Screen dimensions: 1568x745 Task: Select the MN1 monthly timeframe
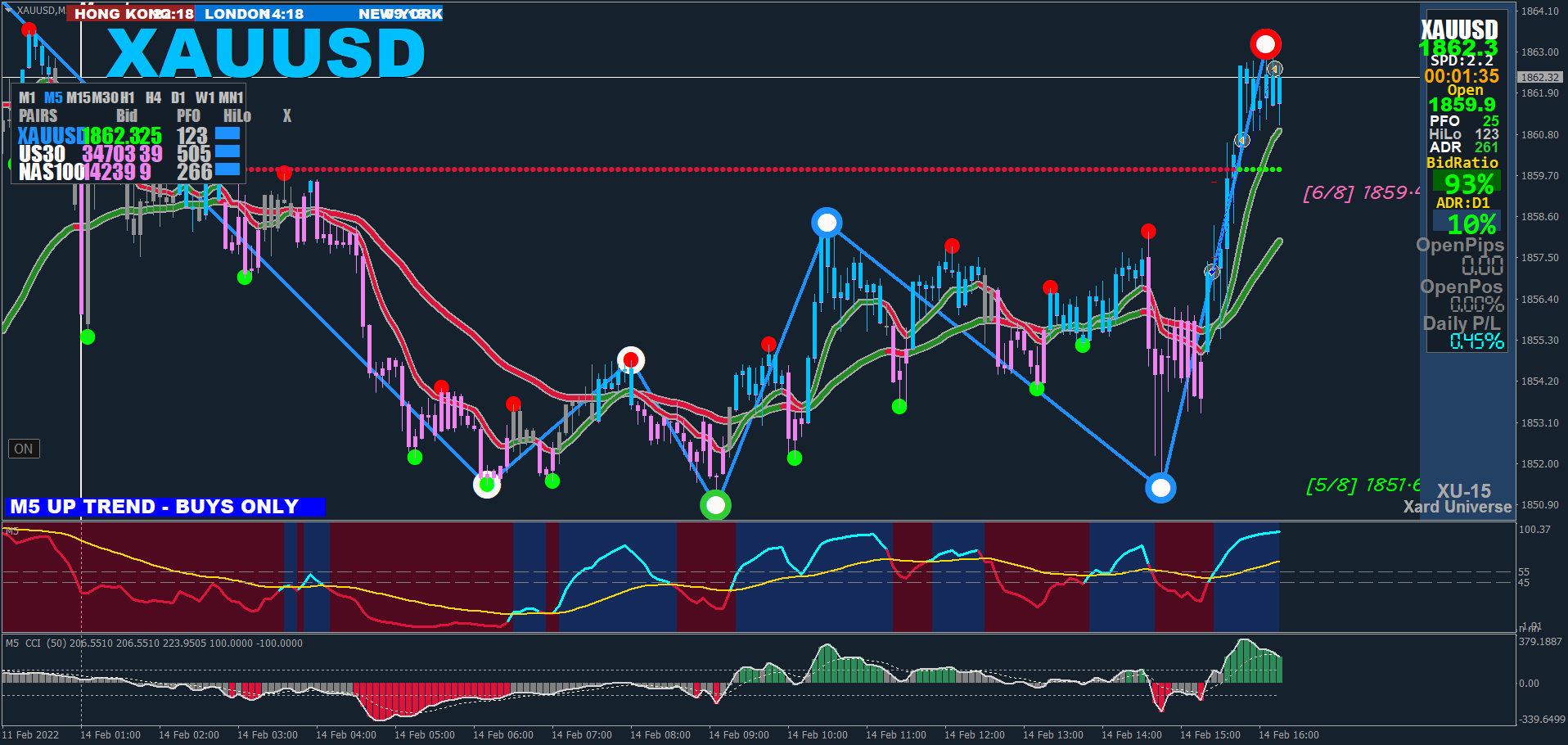point(231,97)
